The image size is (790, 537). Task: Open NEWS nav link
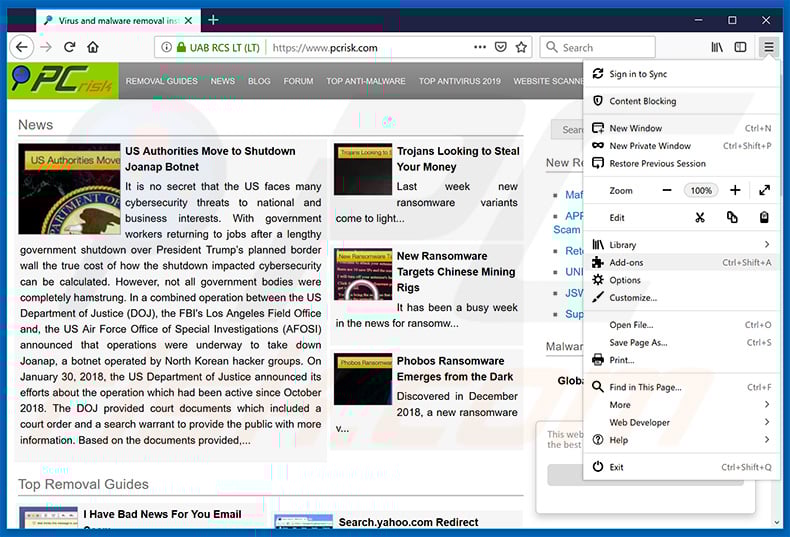coord(223,81)
